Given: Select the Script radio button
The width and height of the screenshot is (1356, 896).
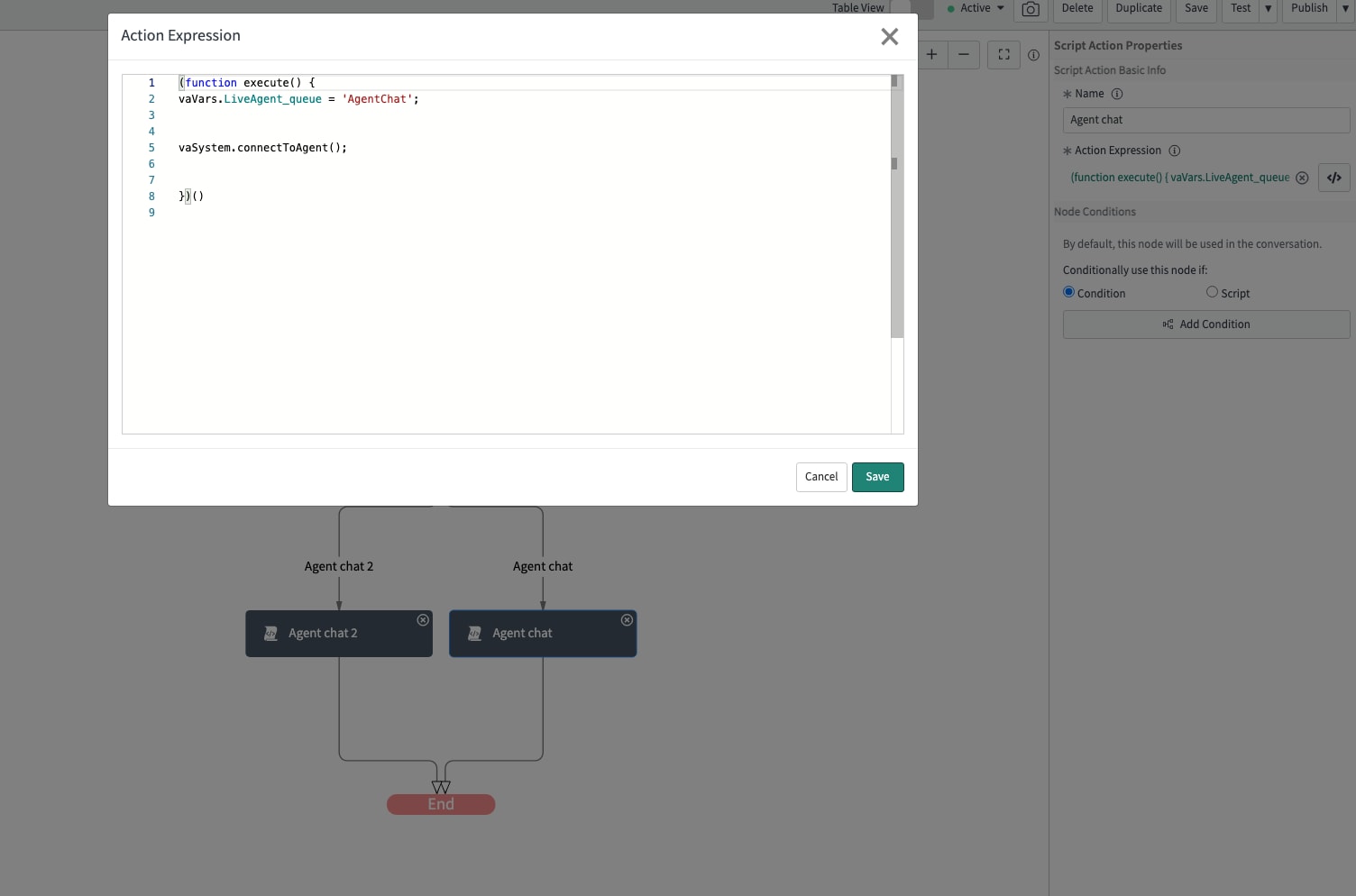Looking at the screenshot, I should click(1212, 292).
